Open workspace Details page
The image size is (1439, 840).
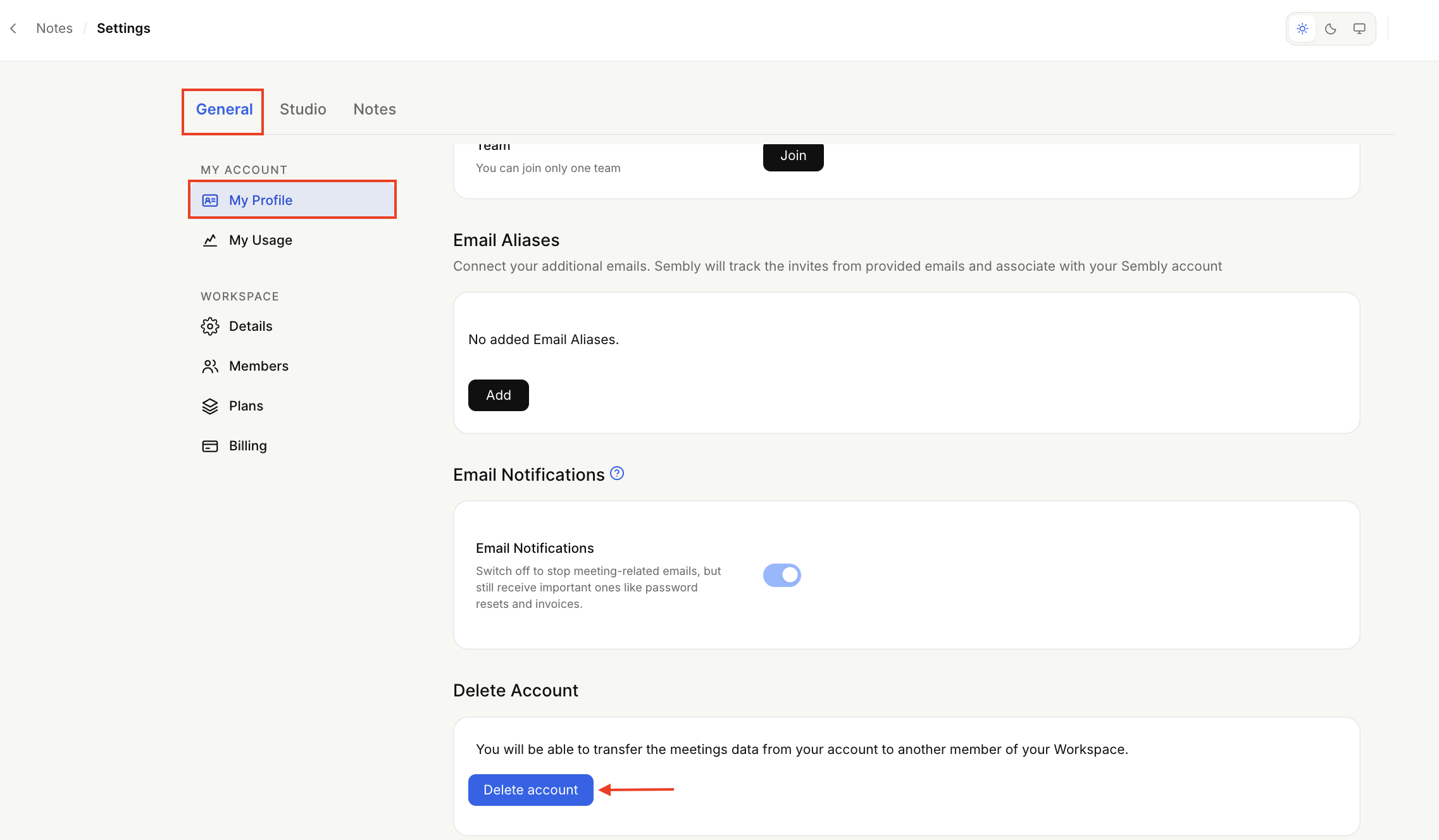point(292,326)
